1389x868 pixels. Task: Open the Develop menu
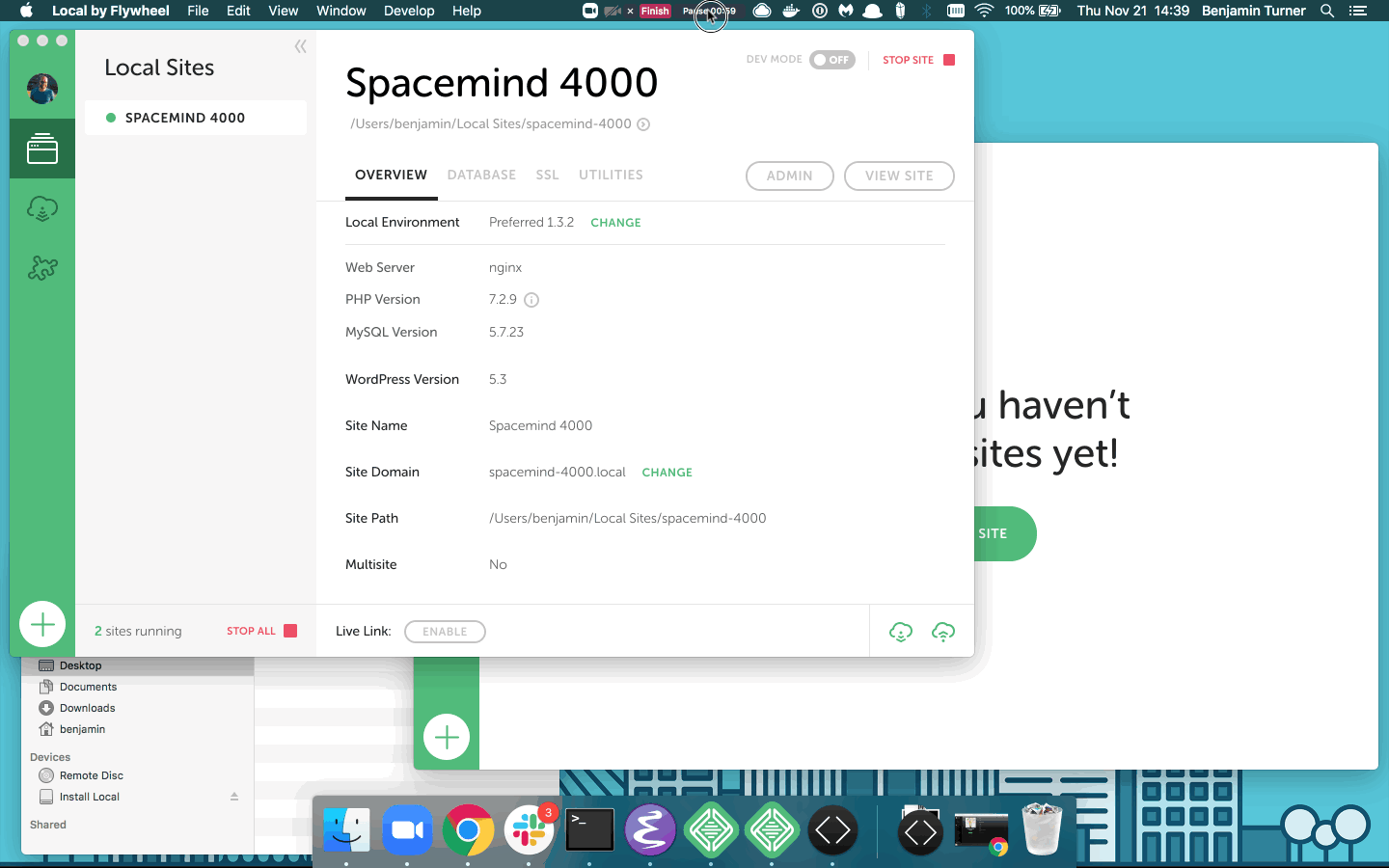(x=409, y=11)
